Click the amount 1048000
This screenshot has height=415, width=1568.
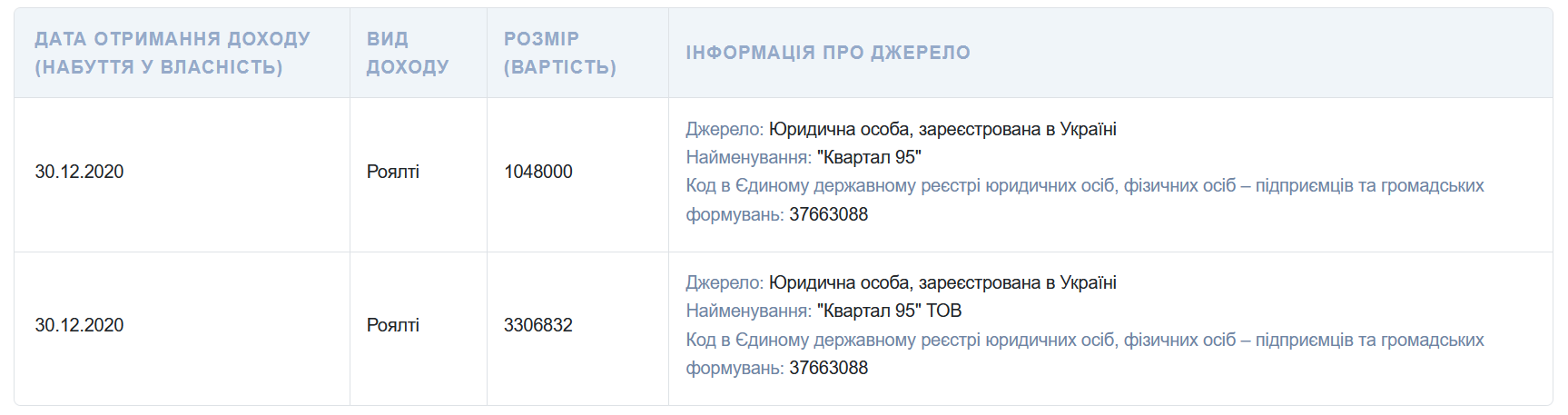(x=538, y=172)
